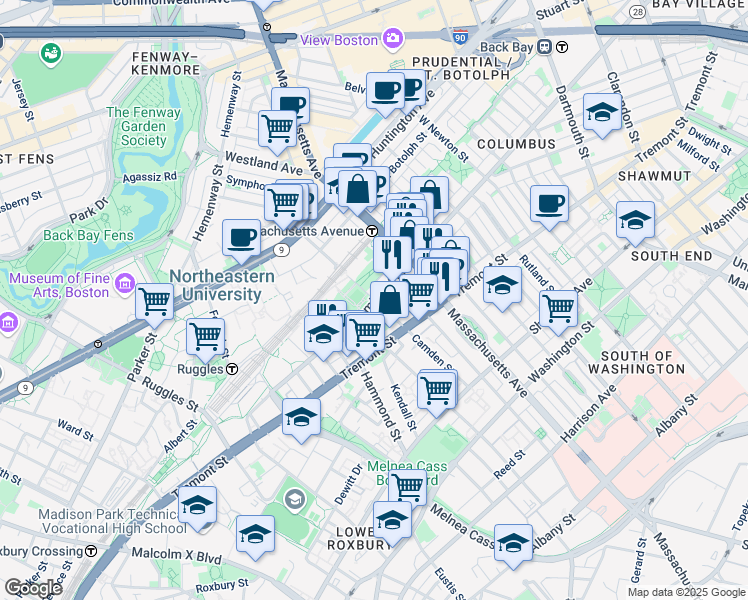Click graduation cap marker near Albany St bottom
This screenshot has width=748, height=600.
(513, 547)
